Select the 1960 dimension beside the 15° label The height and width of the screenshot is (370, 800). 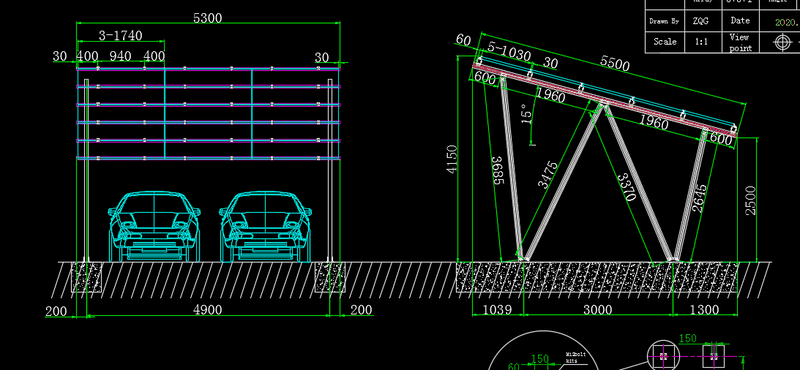[551, 95]
